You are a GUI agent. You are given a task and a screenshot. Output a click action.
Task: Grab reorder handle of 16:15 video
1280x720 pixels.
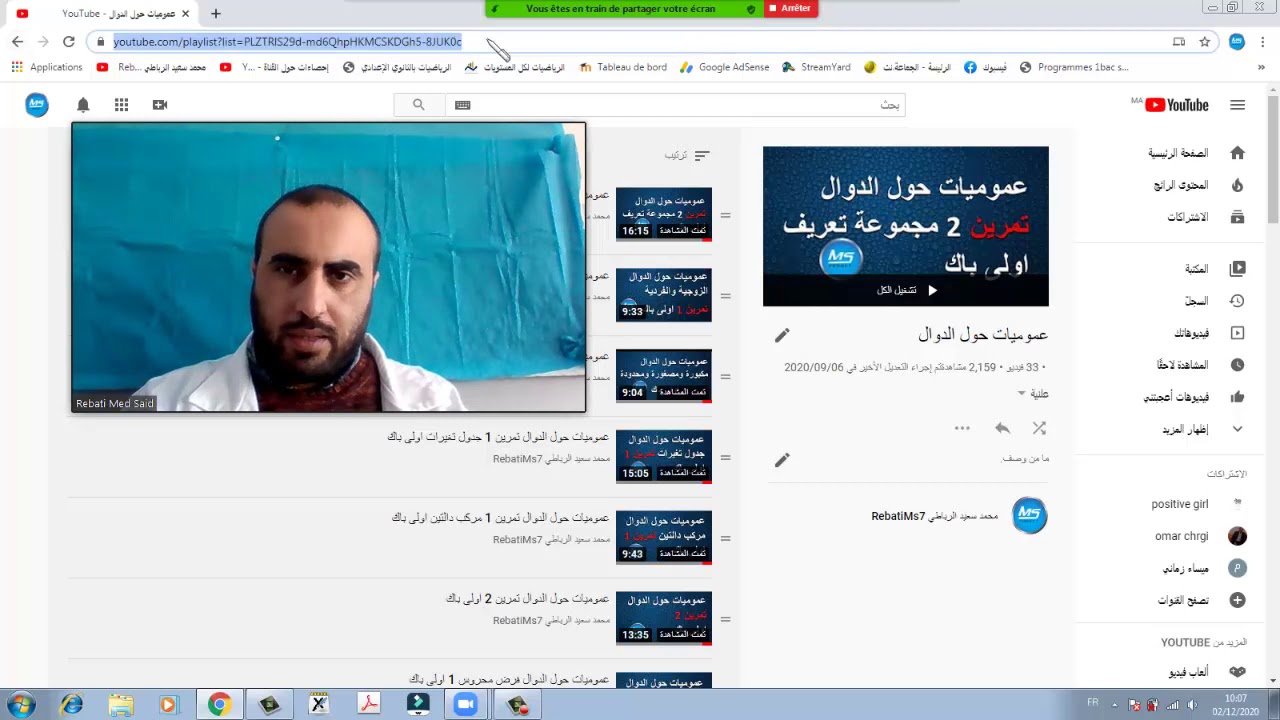726,214
